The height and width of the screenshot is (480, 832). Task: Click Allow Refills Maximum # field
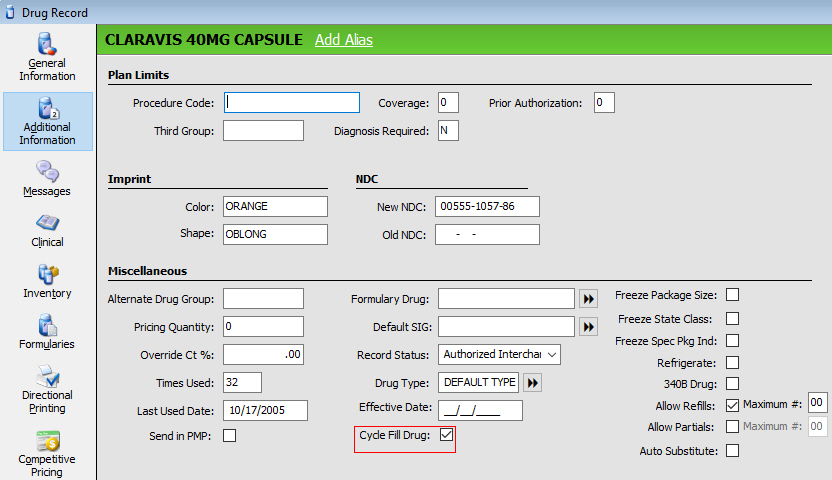(x=817, y=403)
